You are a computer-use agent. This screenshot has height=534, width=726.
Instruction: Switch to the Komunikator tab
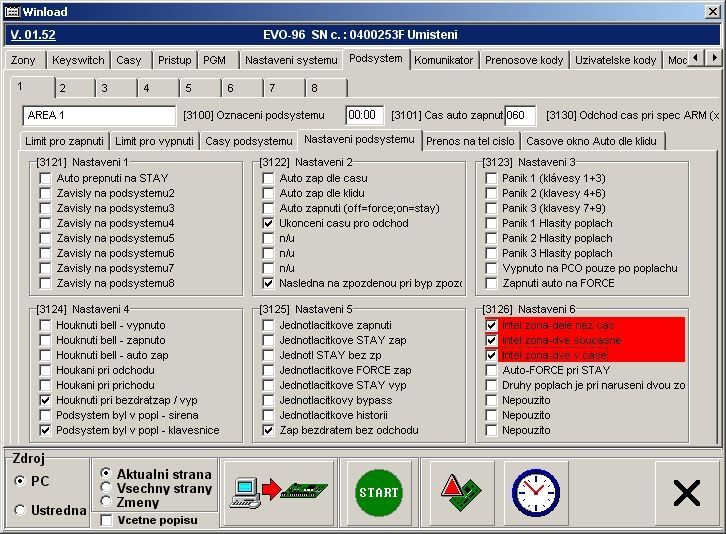(443, 60)
